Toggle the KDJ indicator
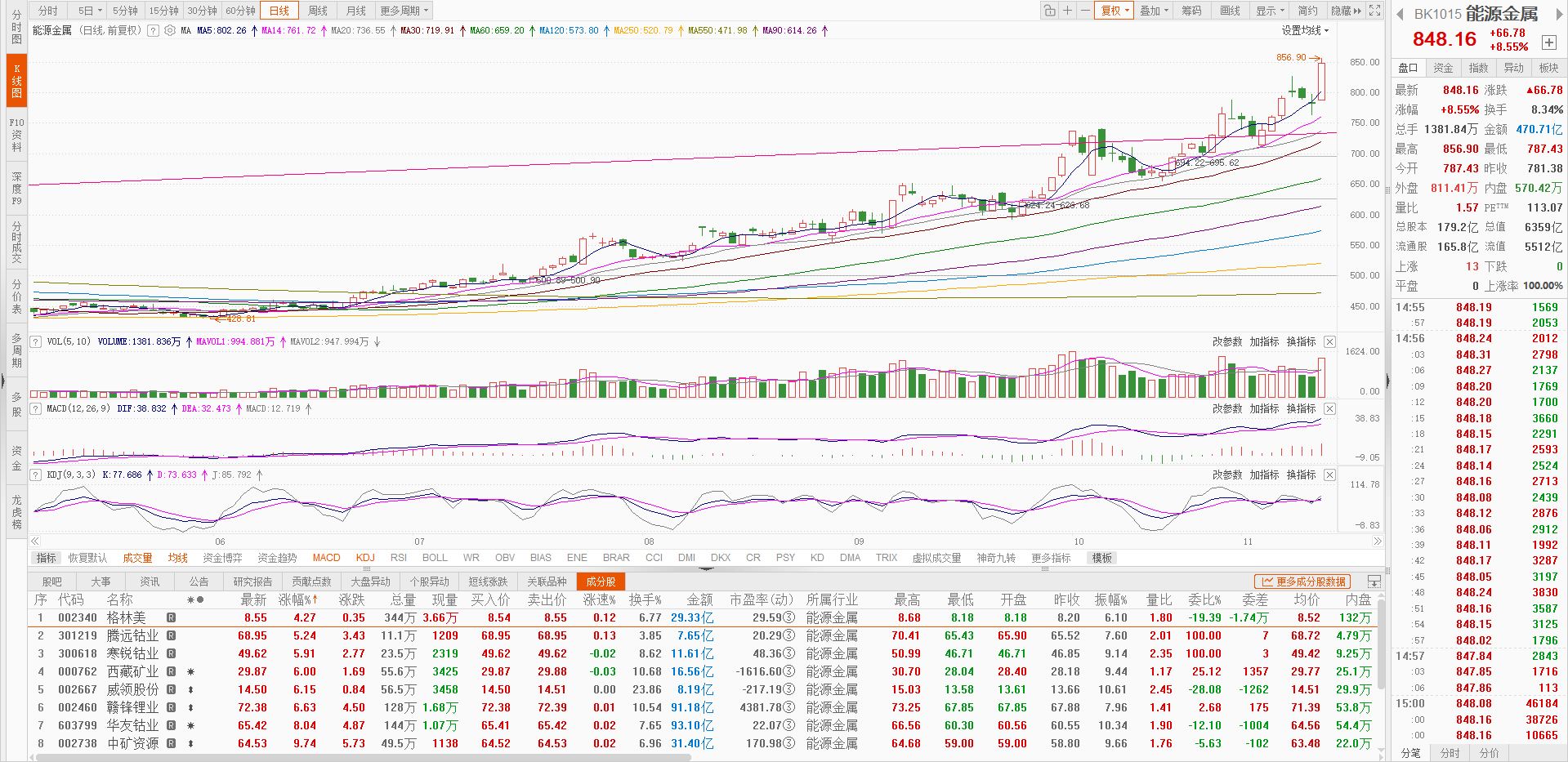The height and width of the screenshot is (762, 1568). [x=365, y=558]
